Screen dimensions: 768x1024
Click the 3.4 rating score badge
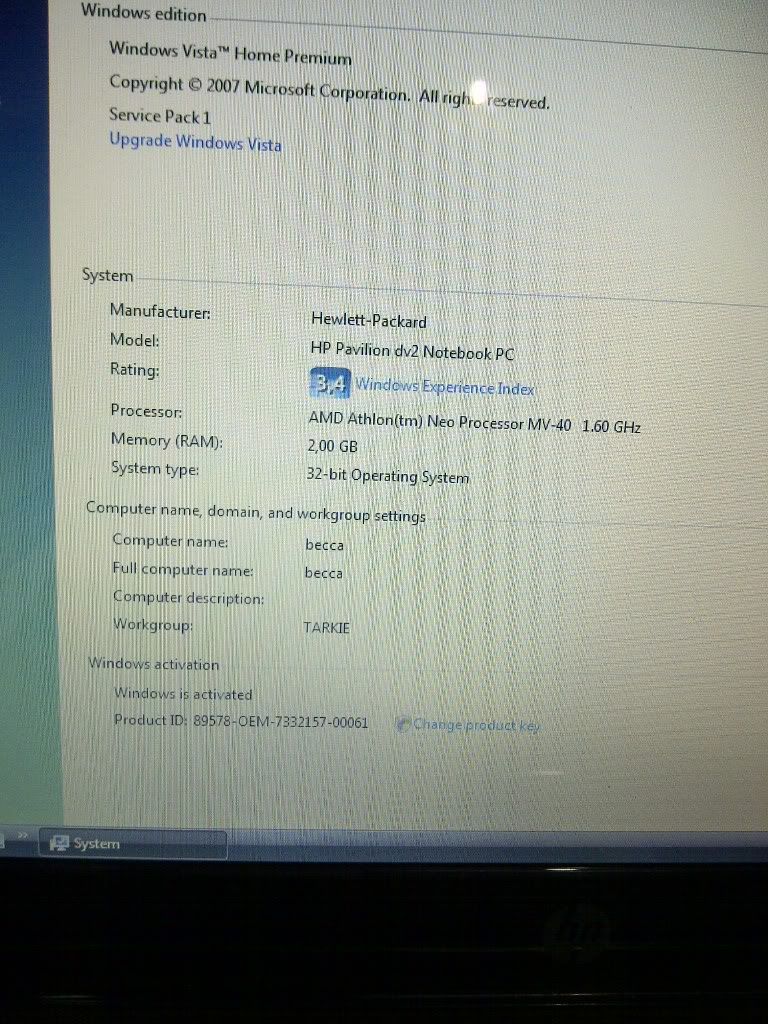(x=330, y=383)
